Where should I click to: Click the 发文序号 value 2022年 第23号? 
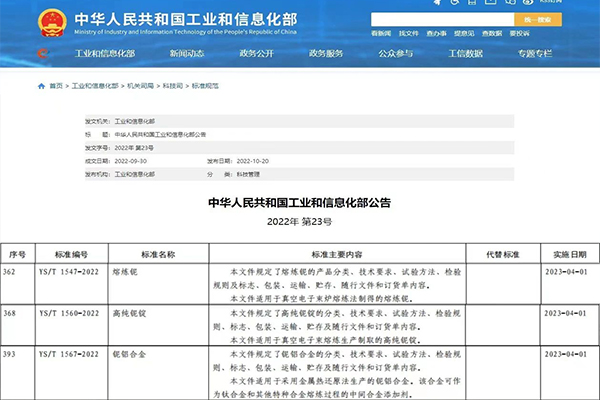point(134,148)
